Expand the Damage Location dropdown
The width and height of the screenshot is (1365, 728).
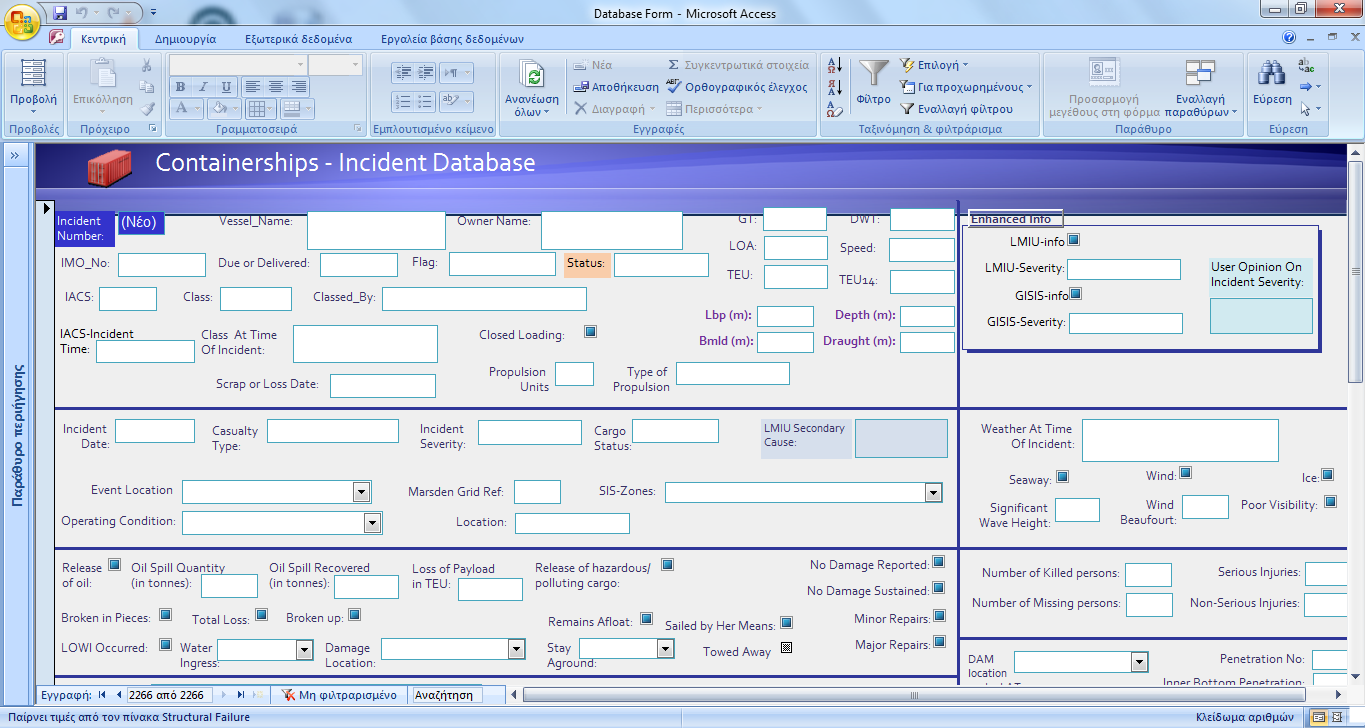pos(517,650)
